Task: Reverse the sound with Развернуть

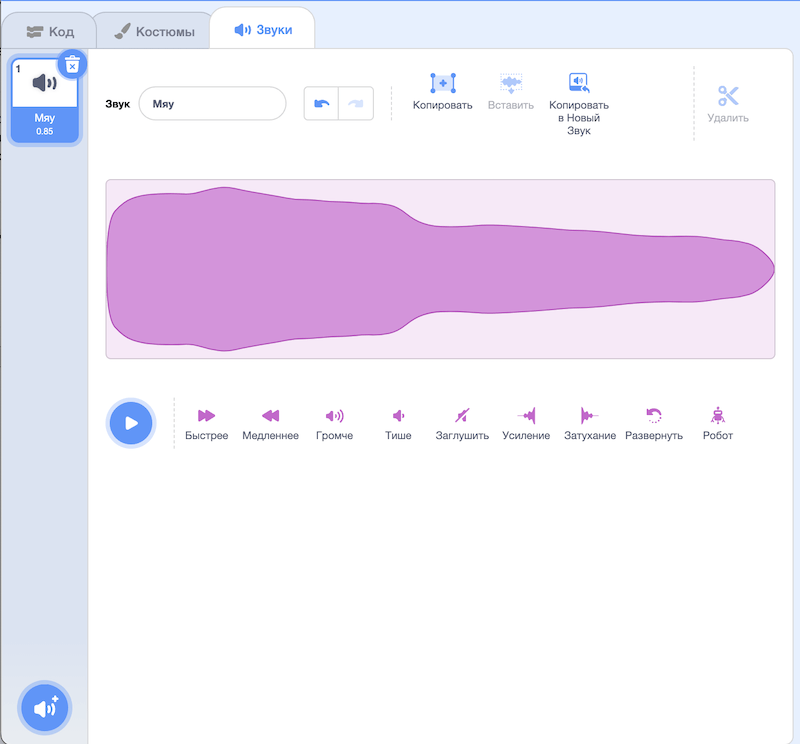Action: coord(654,416)
